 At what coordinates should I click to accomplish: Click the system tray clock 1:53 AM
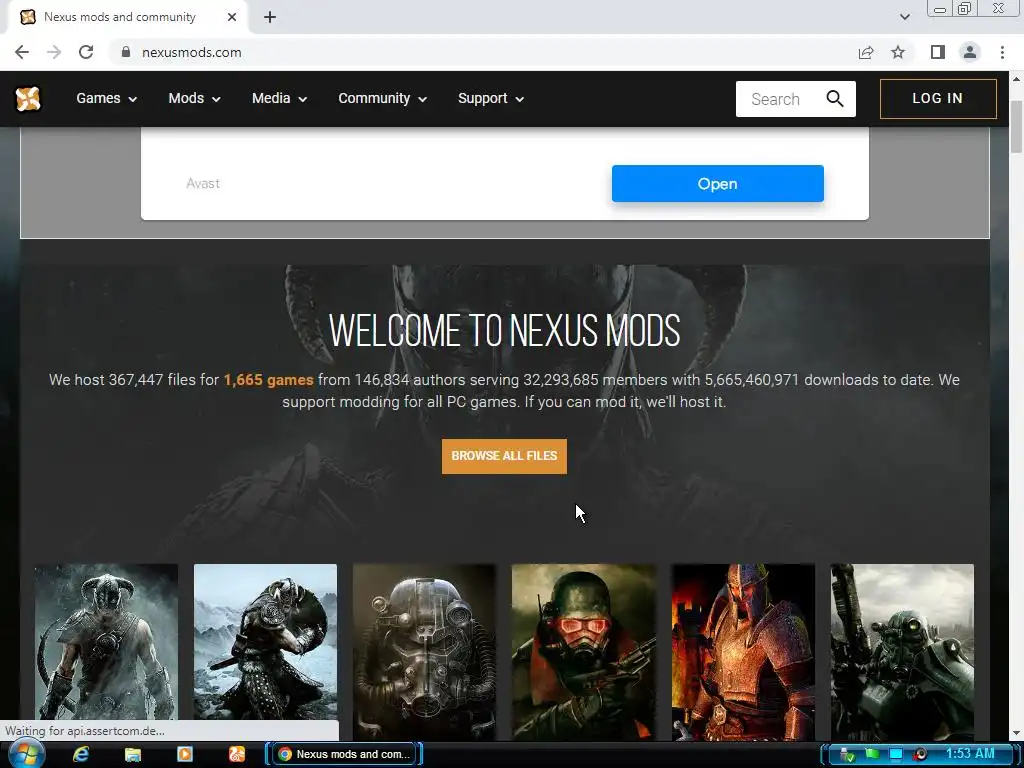(x=970, y=754)
